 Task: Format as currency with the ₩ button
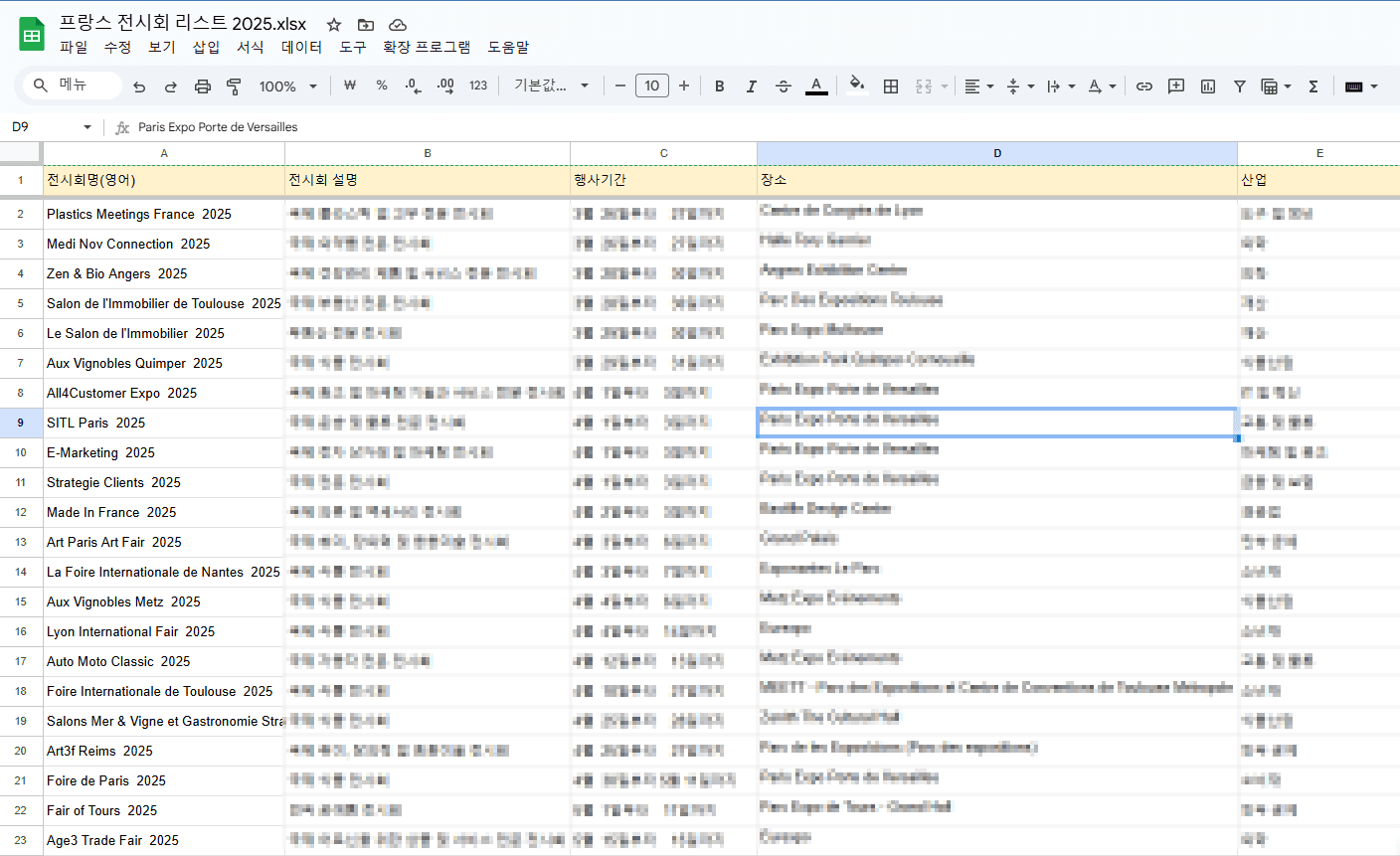click(350, 86)
